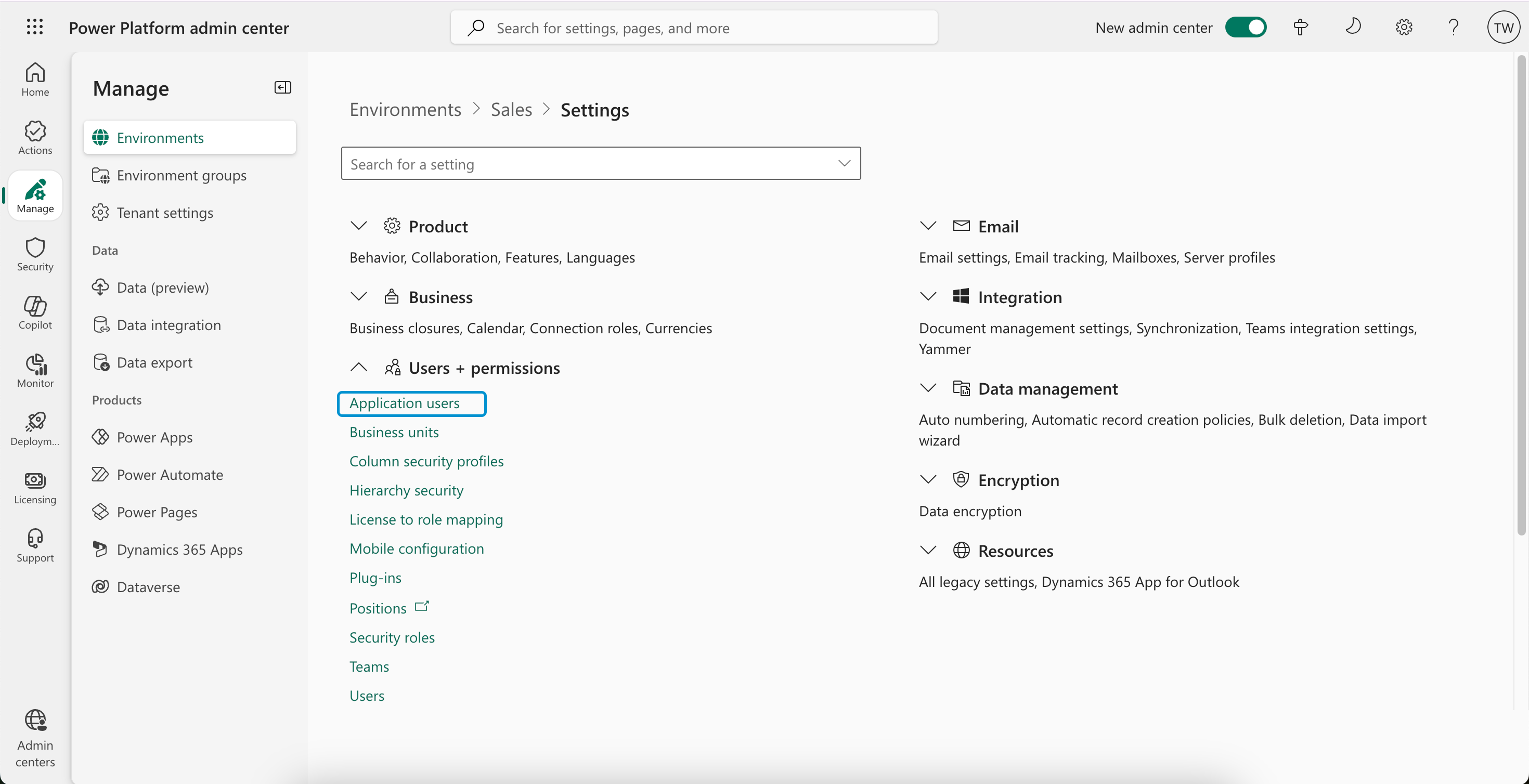The image size is (1529, 784).
Task: Click the Email envelope icon
Action: 961,226
